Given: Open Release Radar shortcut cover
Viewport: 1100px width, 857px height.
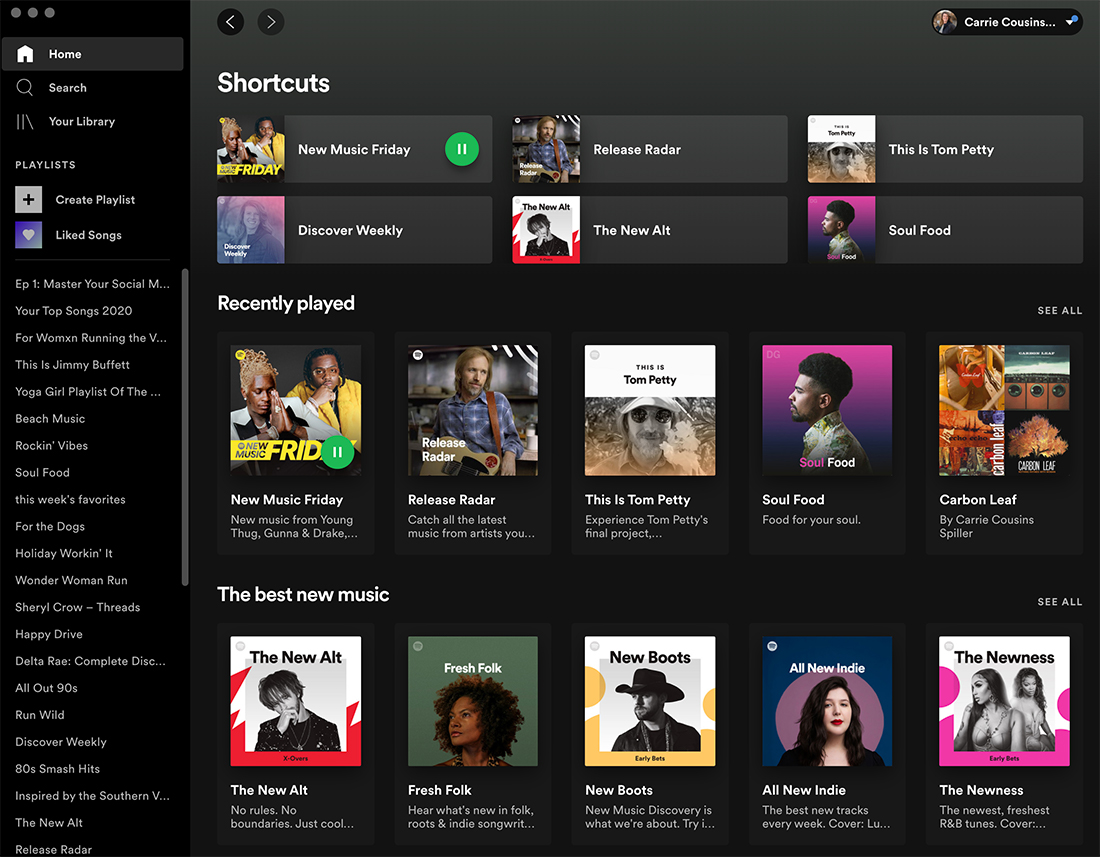Looking at the screenshot, I should pos(546,149).
